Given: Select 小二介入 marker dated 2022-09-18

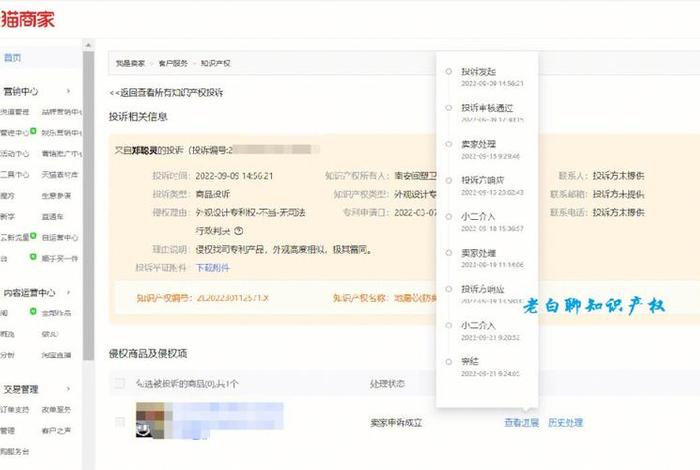Looking at the screenshot, I should click(449, 216).
